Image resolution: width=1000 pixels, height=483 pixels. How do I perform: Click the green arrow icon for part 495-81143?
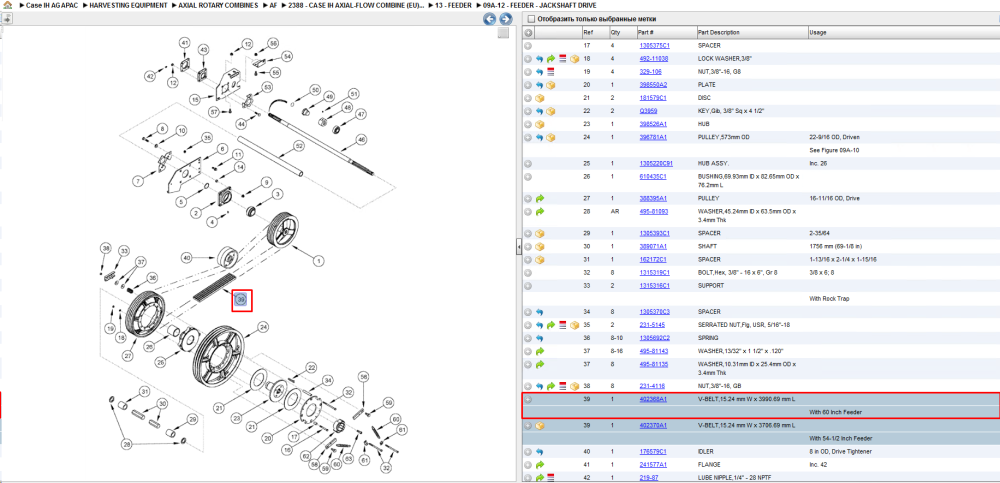point(540,351)
